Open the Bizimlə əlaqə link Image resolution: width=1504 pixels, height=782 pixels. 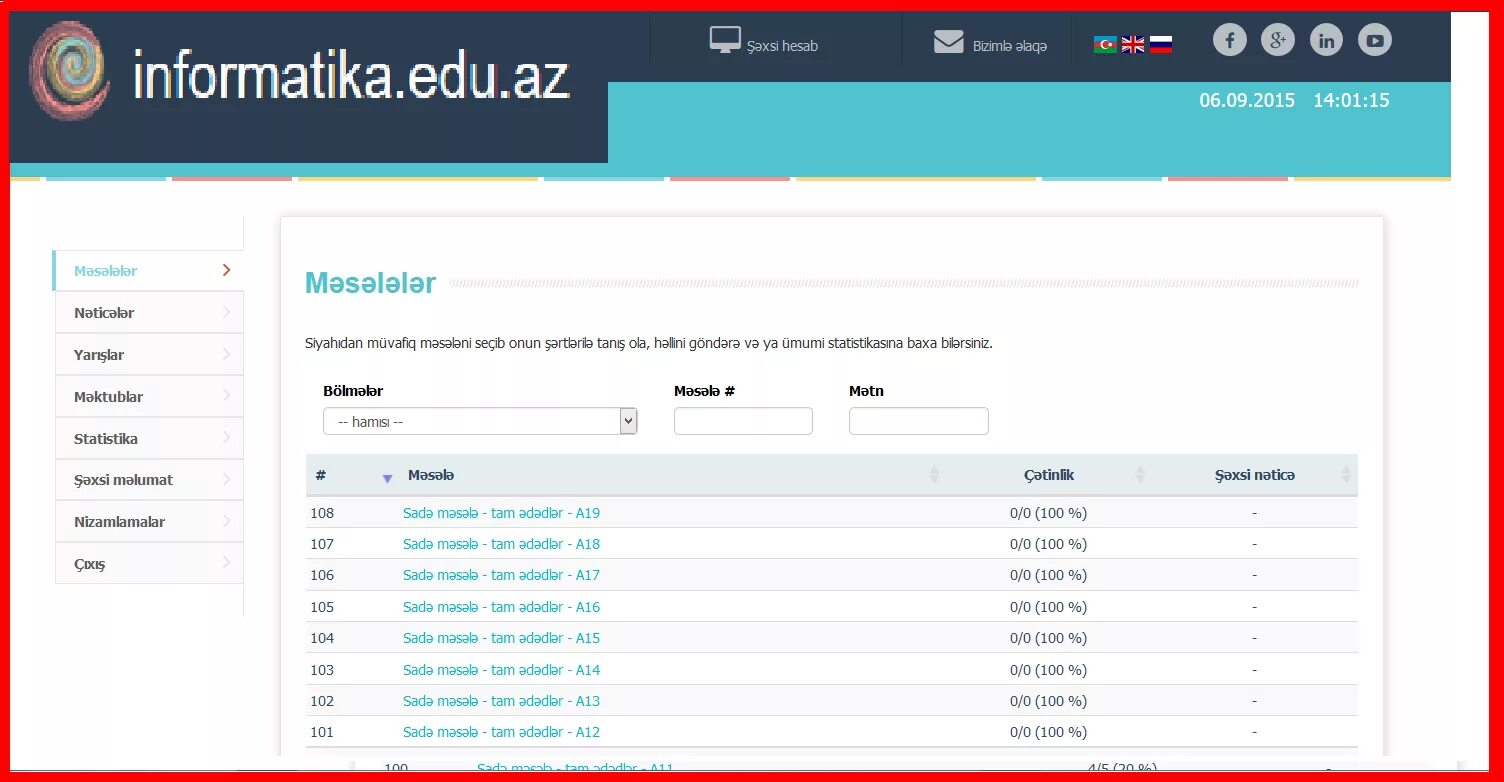click(1010, 46)
